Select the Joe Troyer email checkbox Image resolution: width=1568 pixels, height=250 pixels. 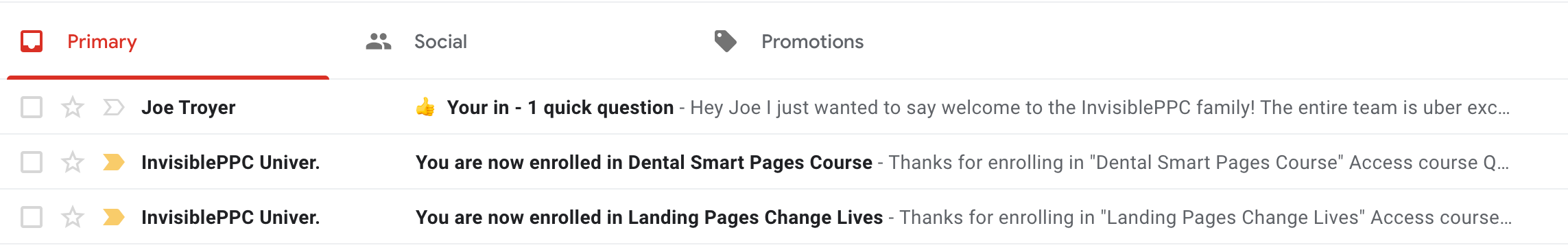pos(32,107)
